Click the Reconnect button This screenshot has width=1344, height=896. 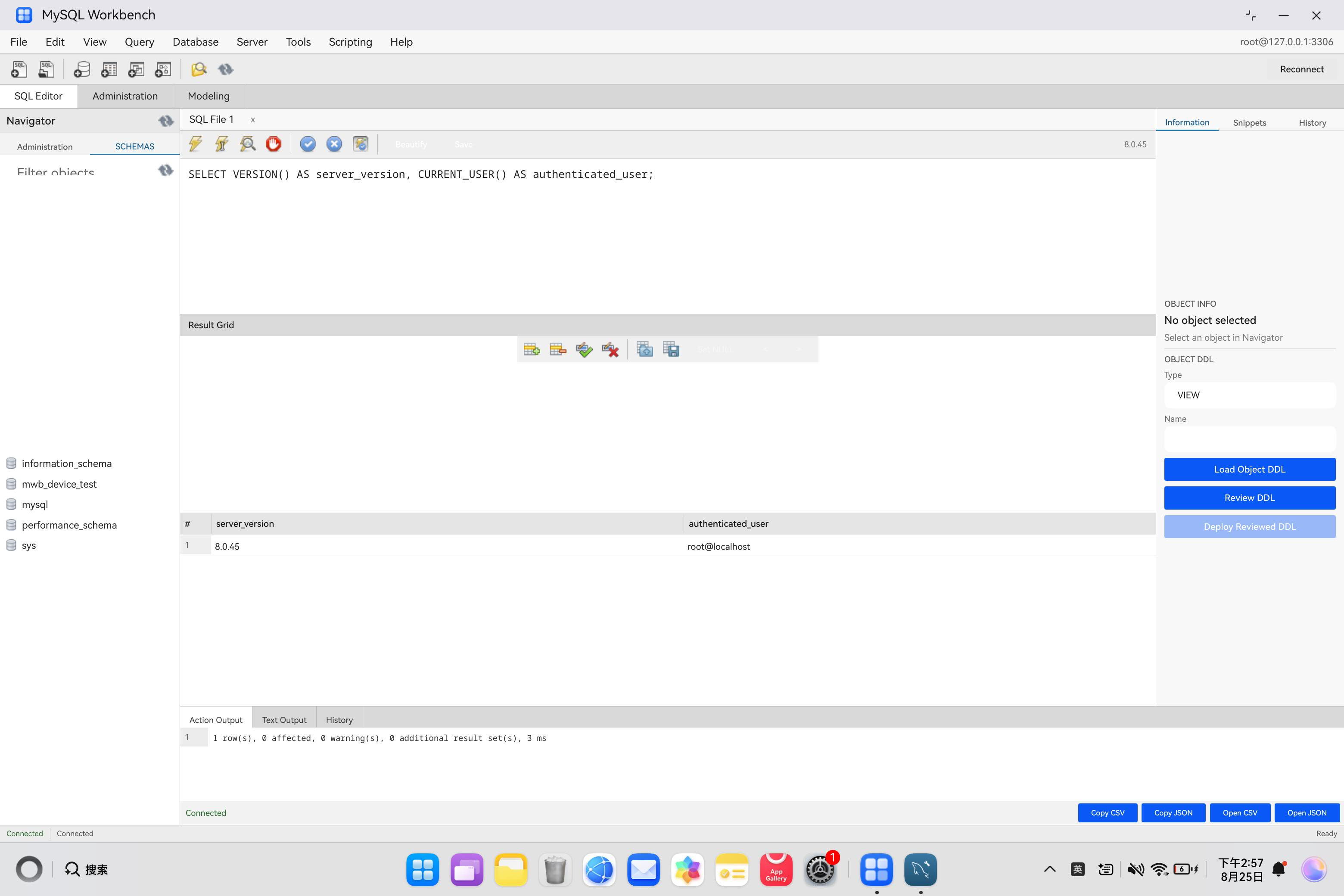coord(1302,69)
